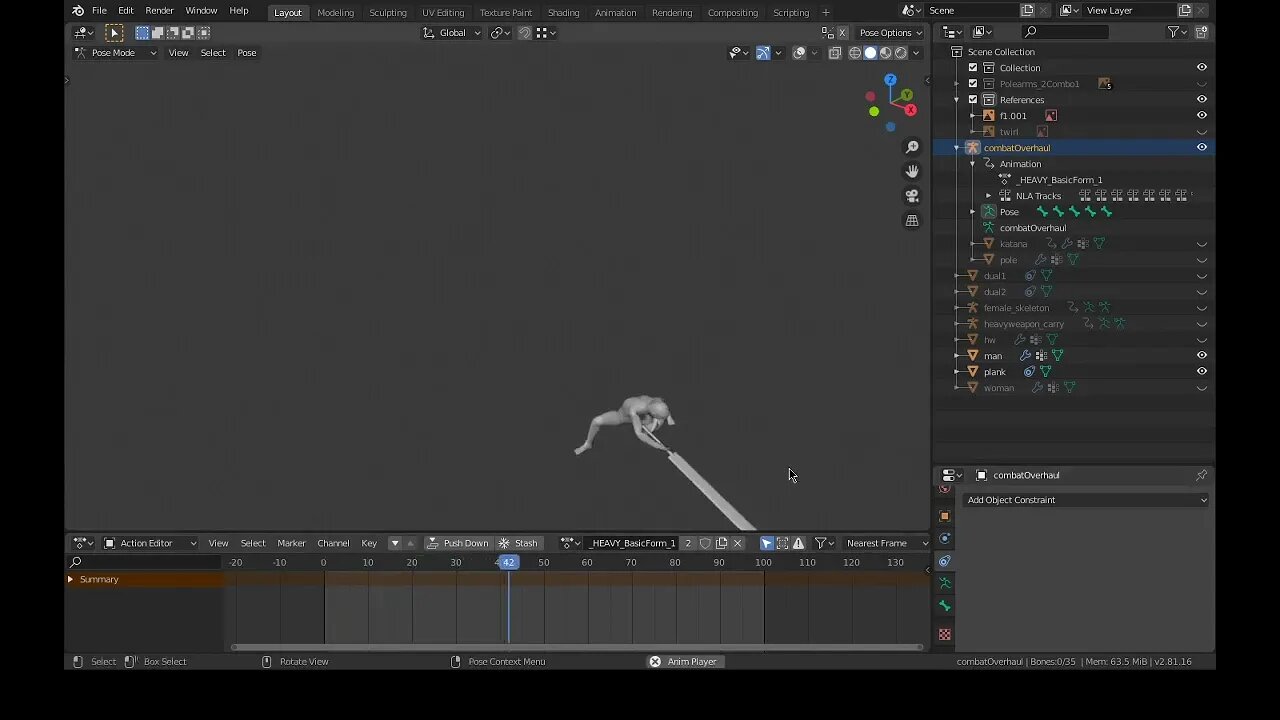The image size is (1280, 720).
Task: Hide the man object eye icon
Action: tap(1202, 356)
